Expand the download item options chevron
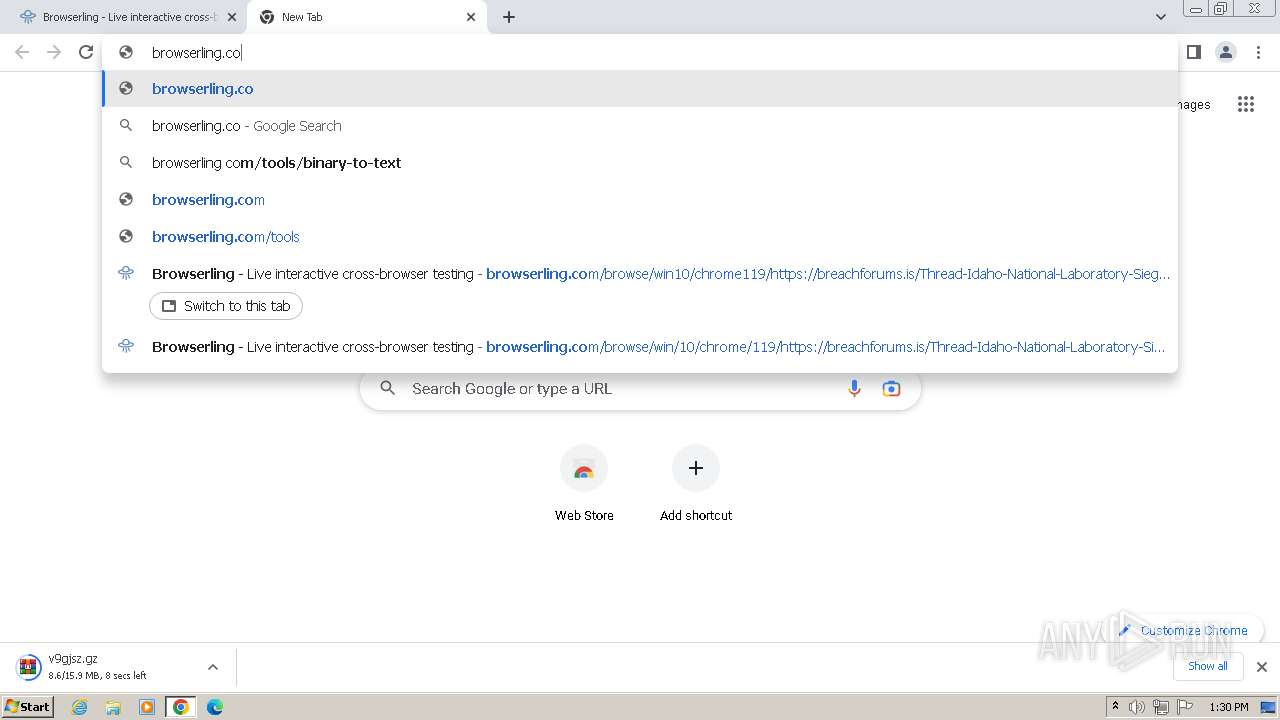This screenshot has height=720, width=1280. pyautogui.click(x=212, y=667)
